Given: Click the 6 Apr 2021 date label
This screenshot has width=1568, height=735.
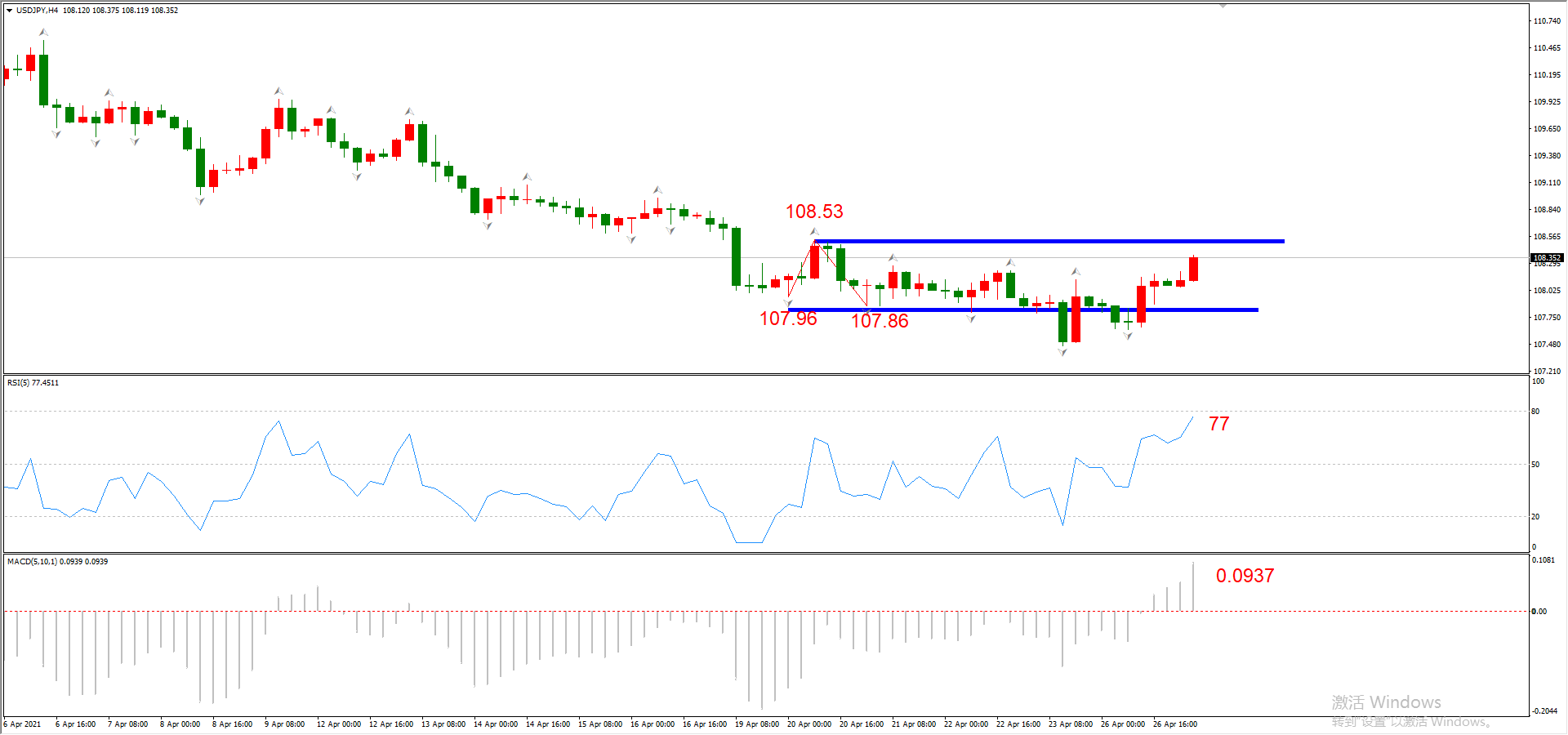Looking at the screenshot, I should coord(22,724).
